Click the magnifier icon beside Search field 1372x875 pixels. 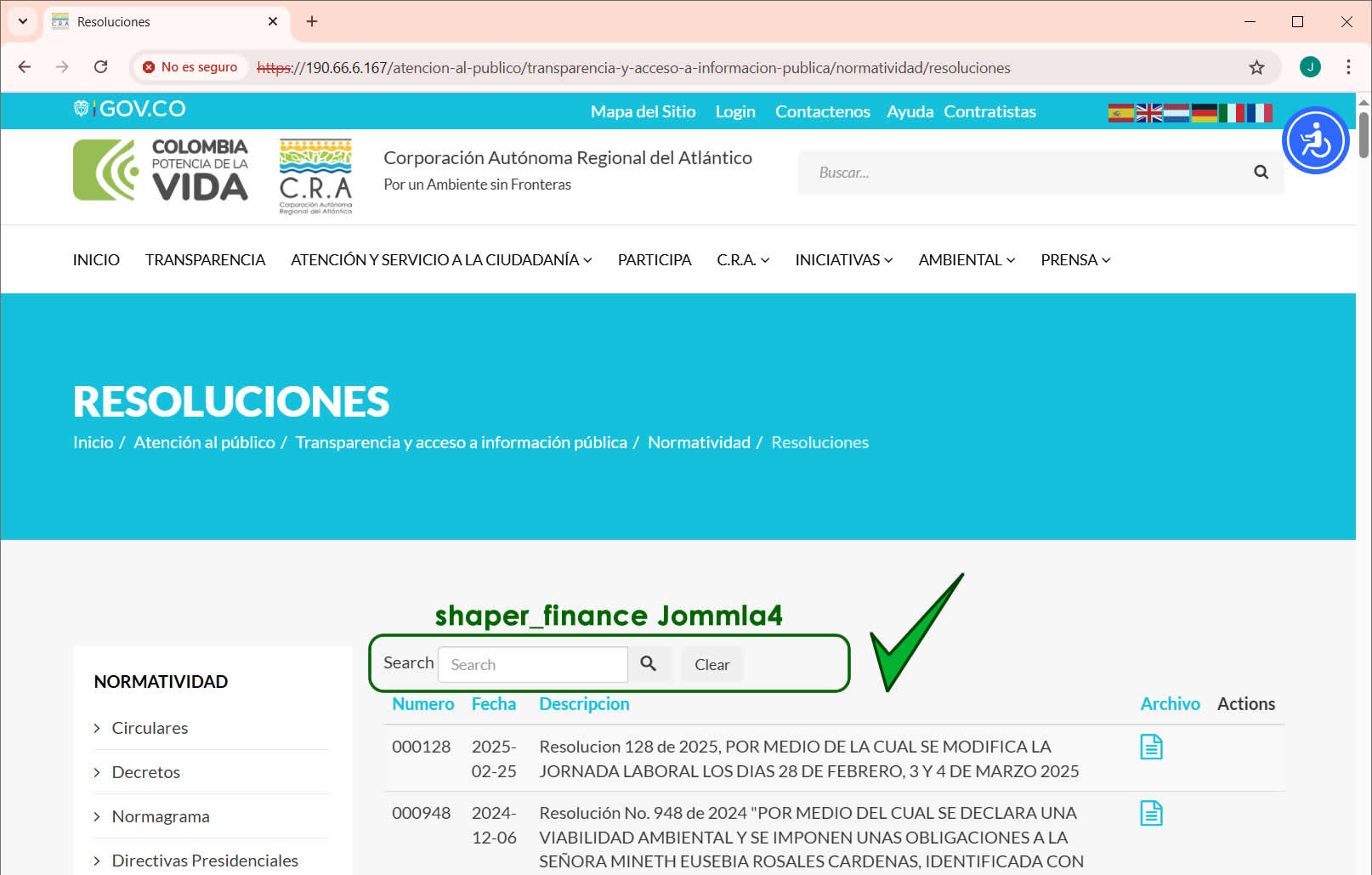point(649,664)
